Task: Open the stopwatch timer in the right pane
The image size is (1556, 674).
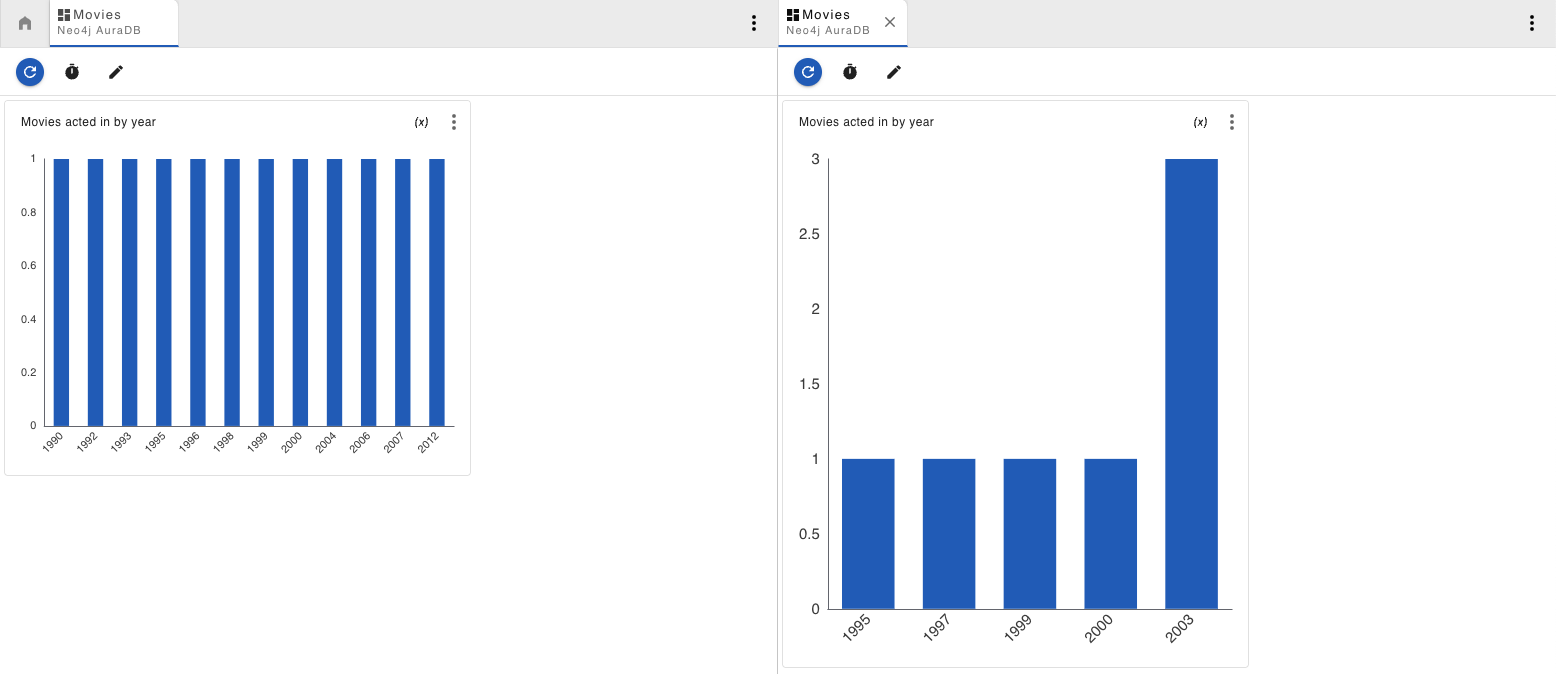Action: click(x=850, y=72)
